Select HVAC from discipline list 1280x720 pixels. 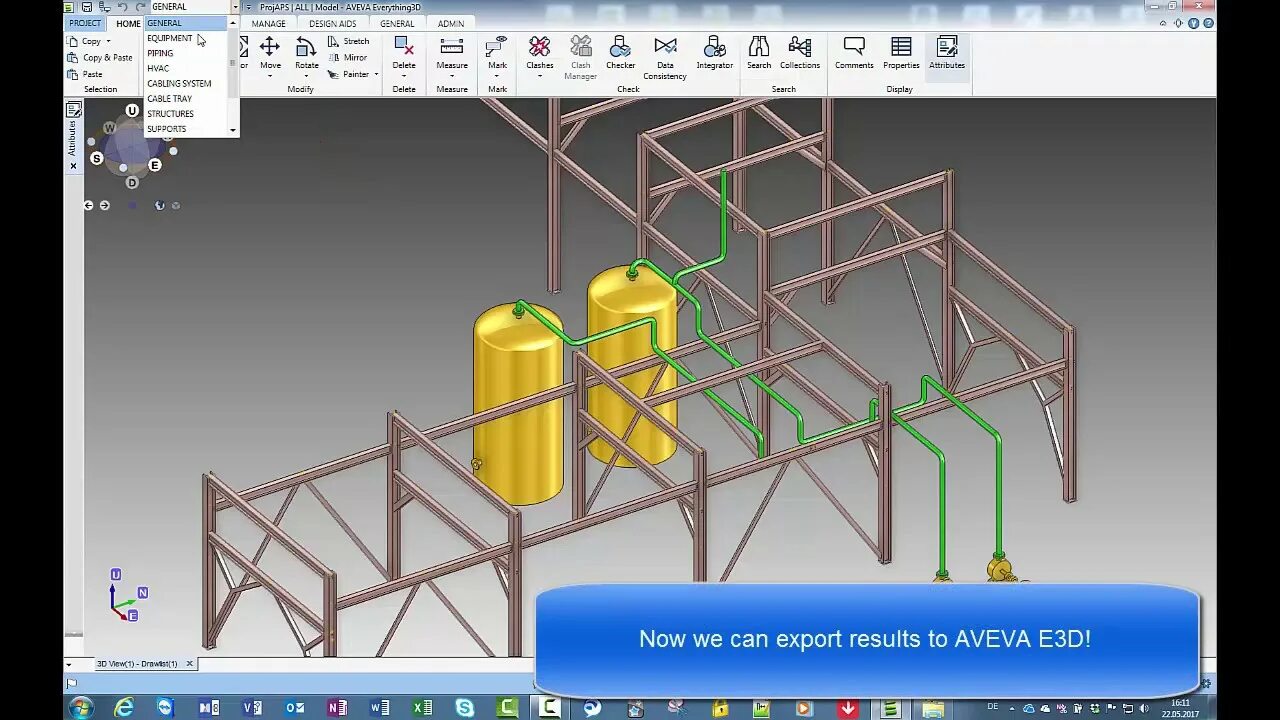186,68
